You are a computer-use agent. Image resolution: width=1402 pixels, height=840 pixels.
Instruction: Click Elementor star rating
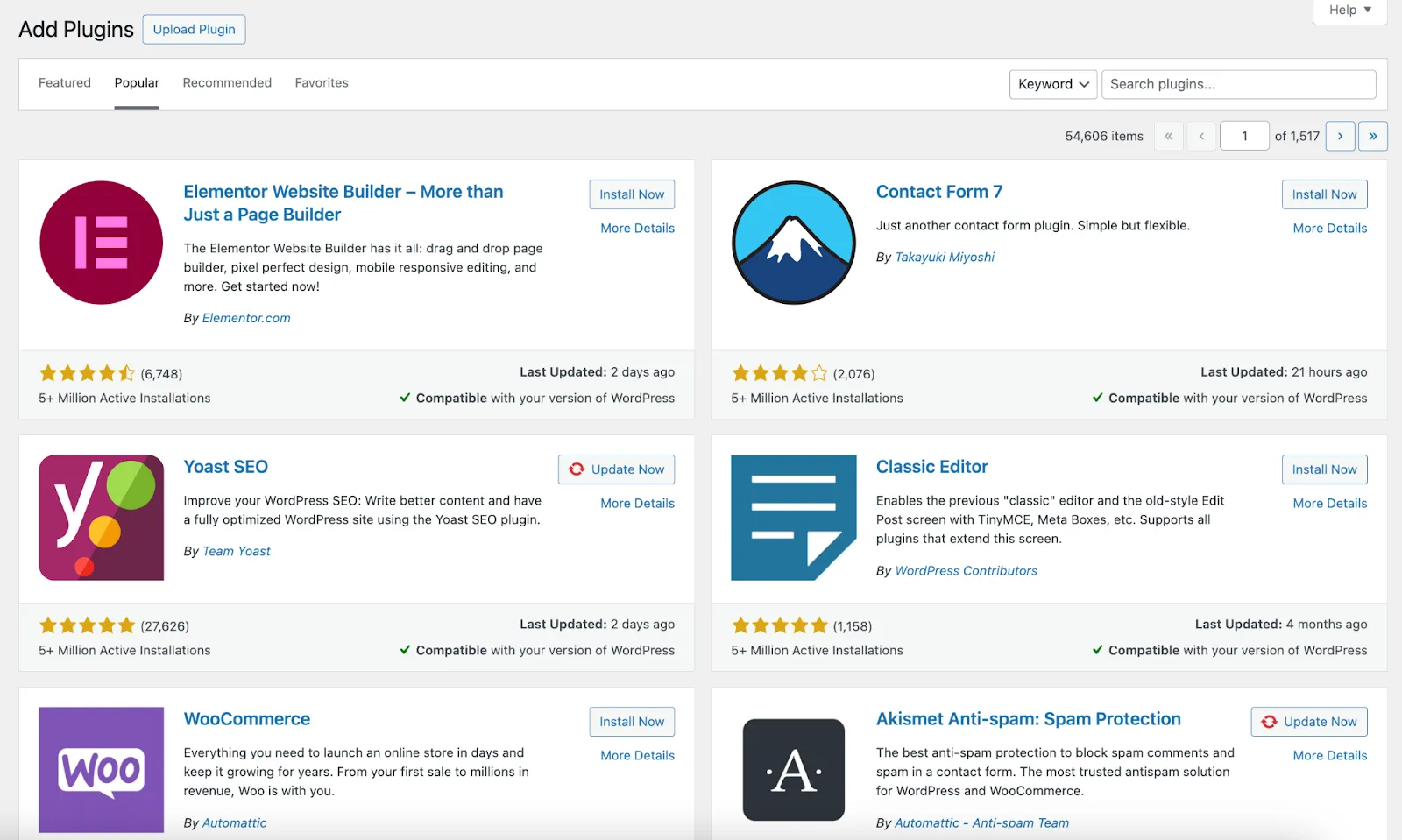(x=88, y=374)
